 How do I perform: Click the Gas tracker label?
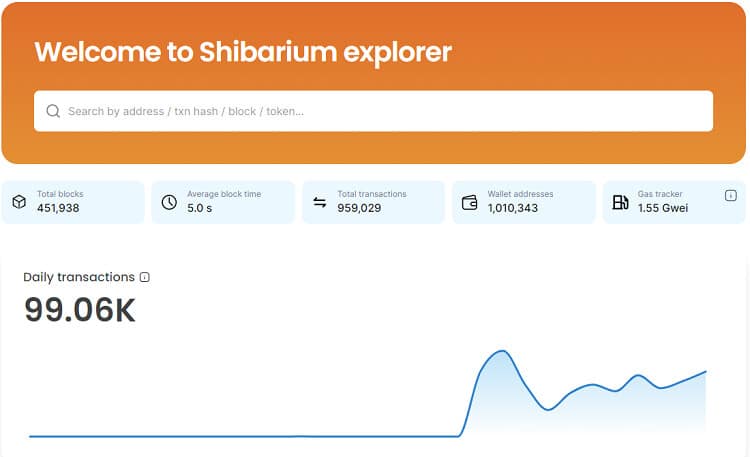pyautogui.click(x=660, y=194)
